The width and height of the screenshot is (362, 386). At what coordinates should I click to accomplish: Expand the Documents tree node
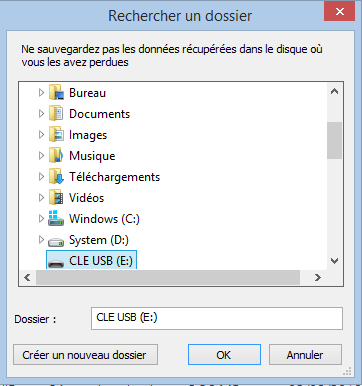[x=41, y=114]
